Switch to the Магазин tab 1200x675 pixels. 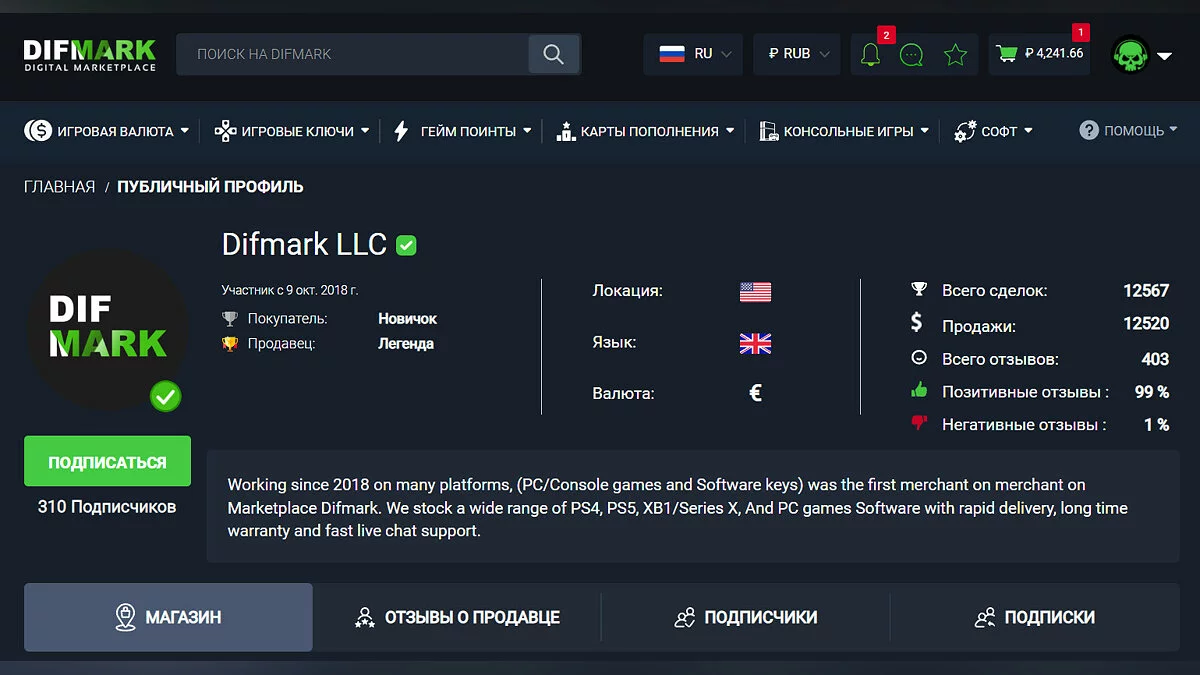coord(168,617)
